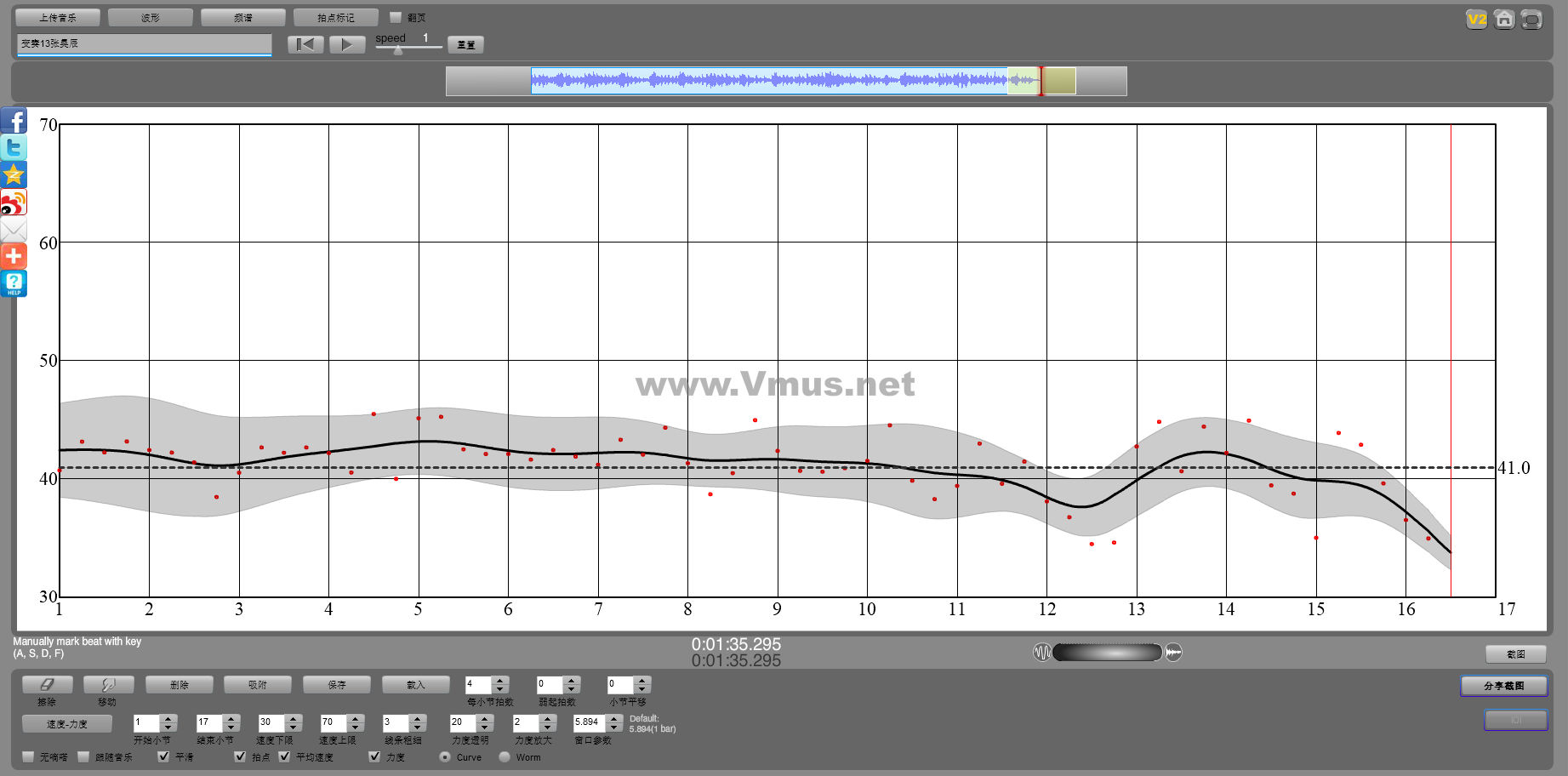Click the 保存 button

coord(337,685)
